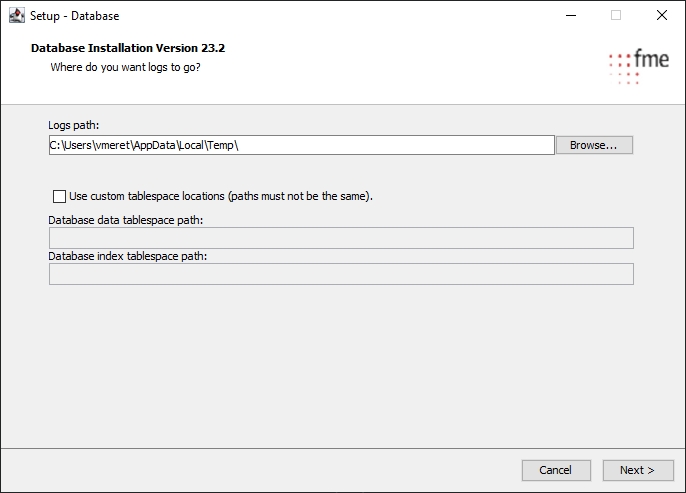This screenshot has width=686, height=493.
Task: Proceed with the Next > button
Action: tap(637, 470)
